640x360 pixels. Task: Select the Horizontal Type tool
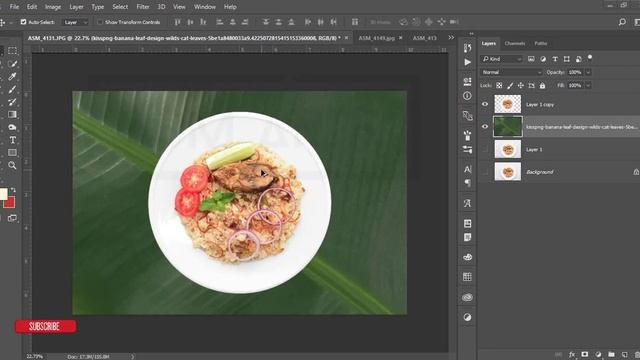[12, 140]
